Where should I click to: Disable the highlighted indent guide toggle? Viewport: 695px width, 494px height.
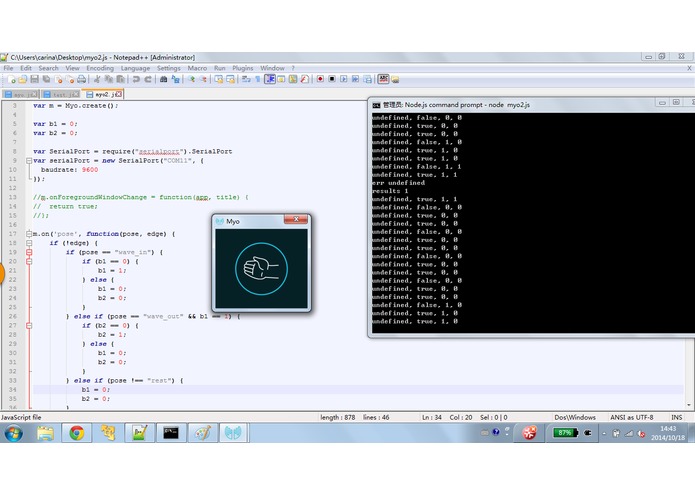(x=269, y=79)
